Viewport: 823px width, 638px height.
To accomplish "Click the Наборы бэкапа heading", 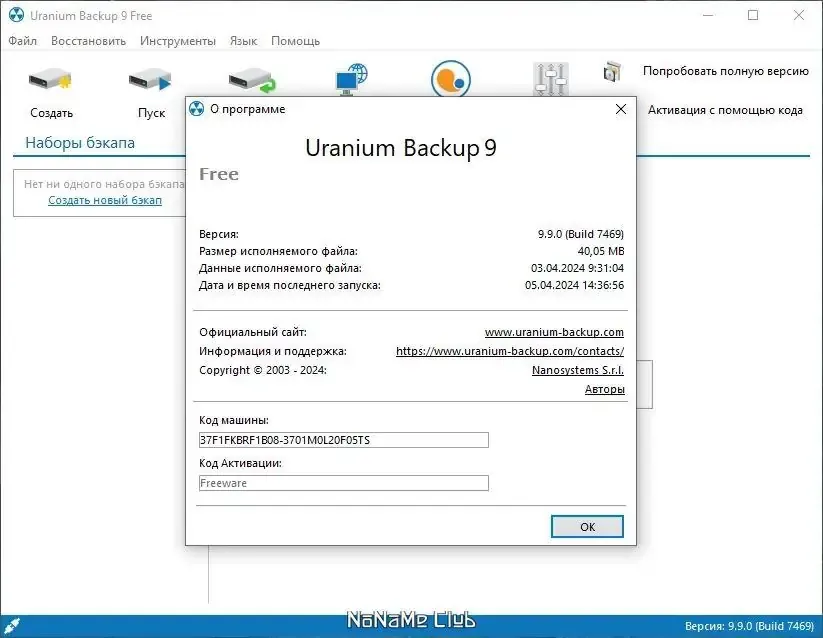I will [x=80, y=143].
